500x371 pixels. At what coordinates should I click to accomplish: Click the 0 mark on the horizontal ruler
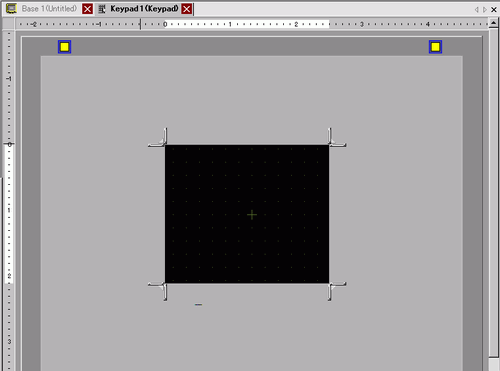[165, 24]
